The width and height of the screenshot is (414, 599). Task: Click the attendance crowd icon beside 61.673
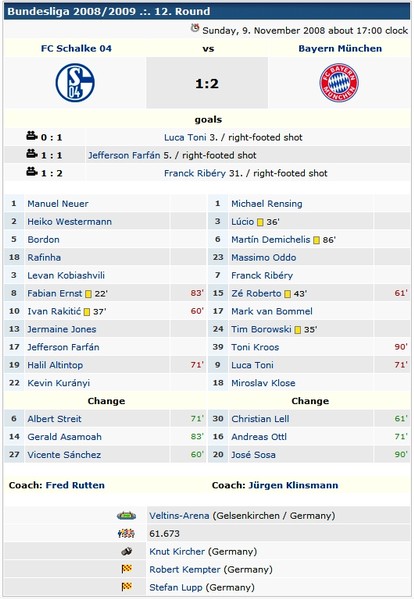coord(126,533)
